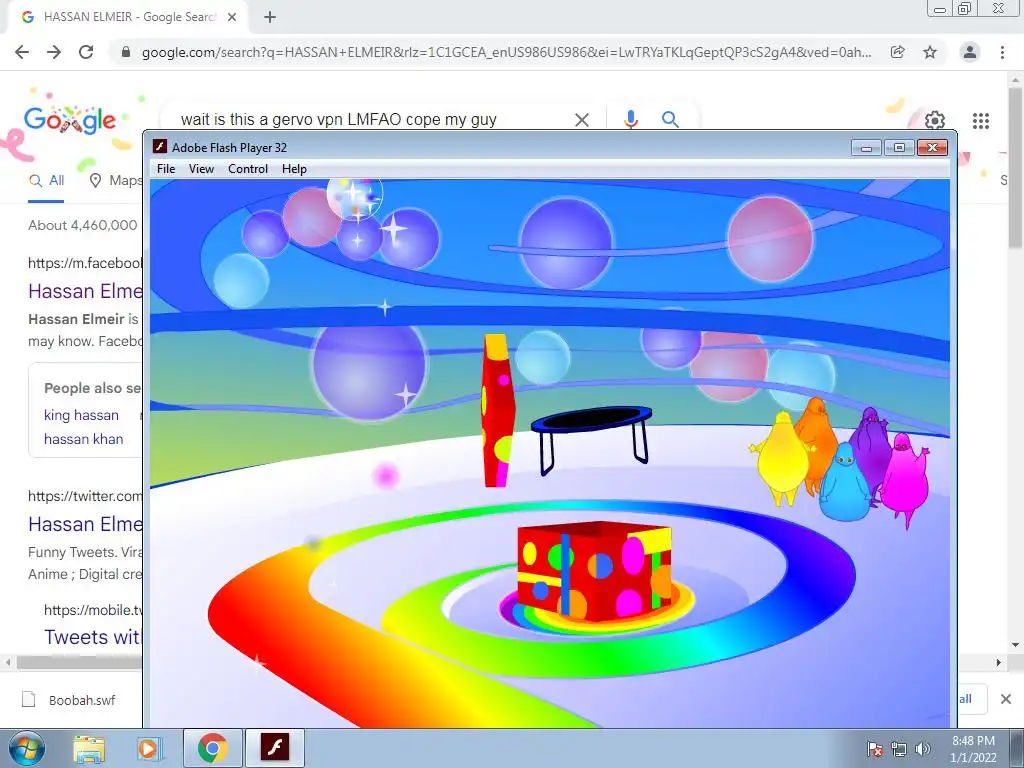Go back in Chrome browser

point(22,52)
